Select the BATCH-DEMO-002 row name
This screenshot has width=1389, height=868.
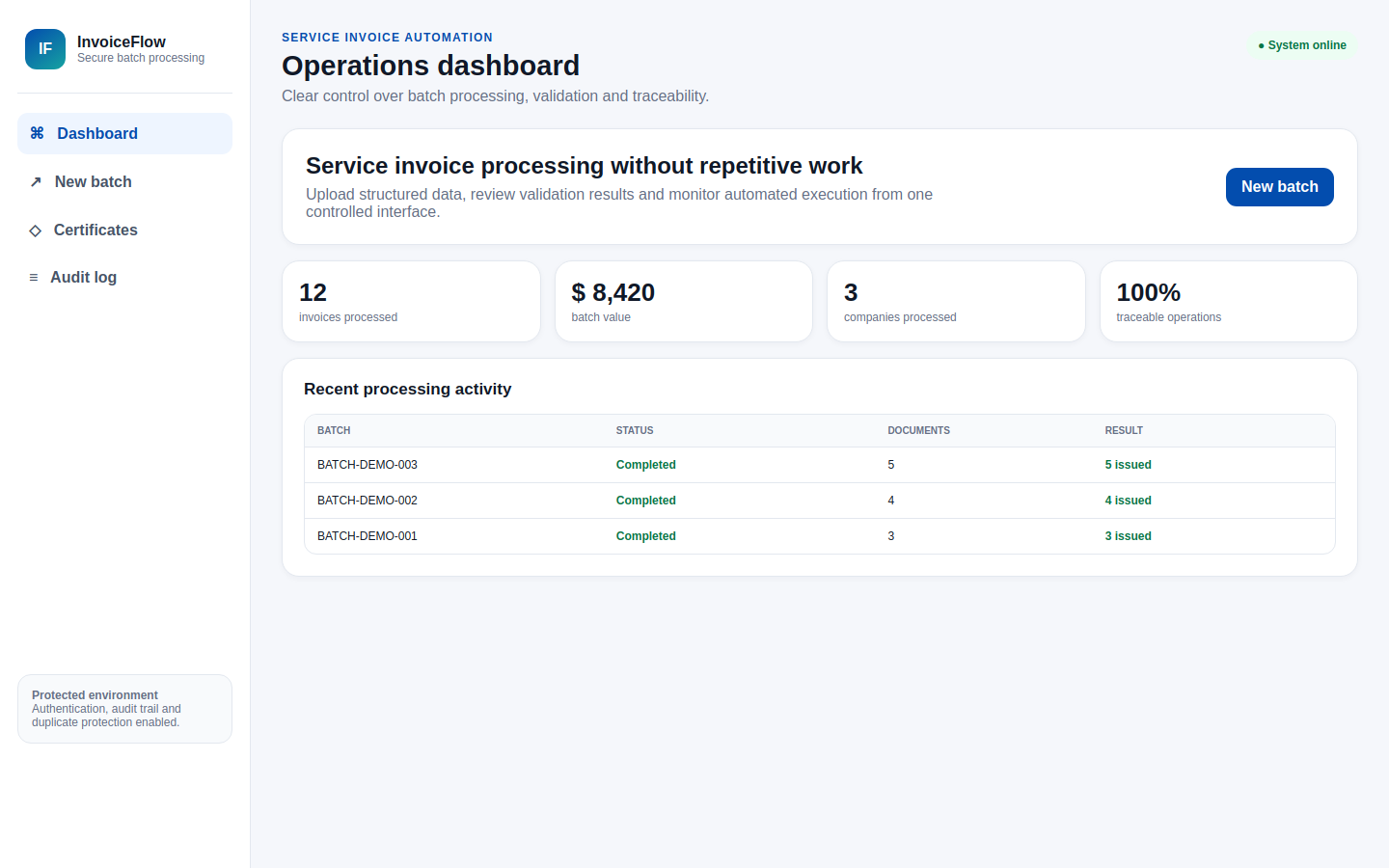coord(368,501)
